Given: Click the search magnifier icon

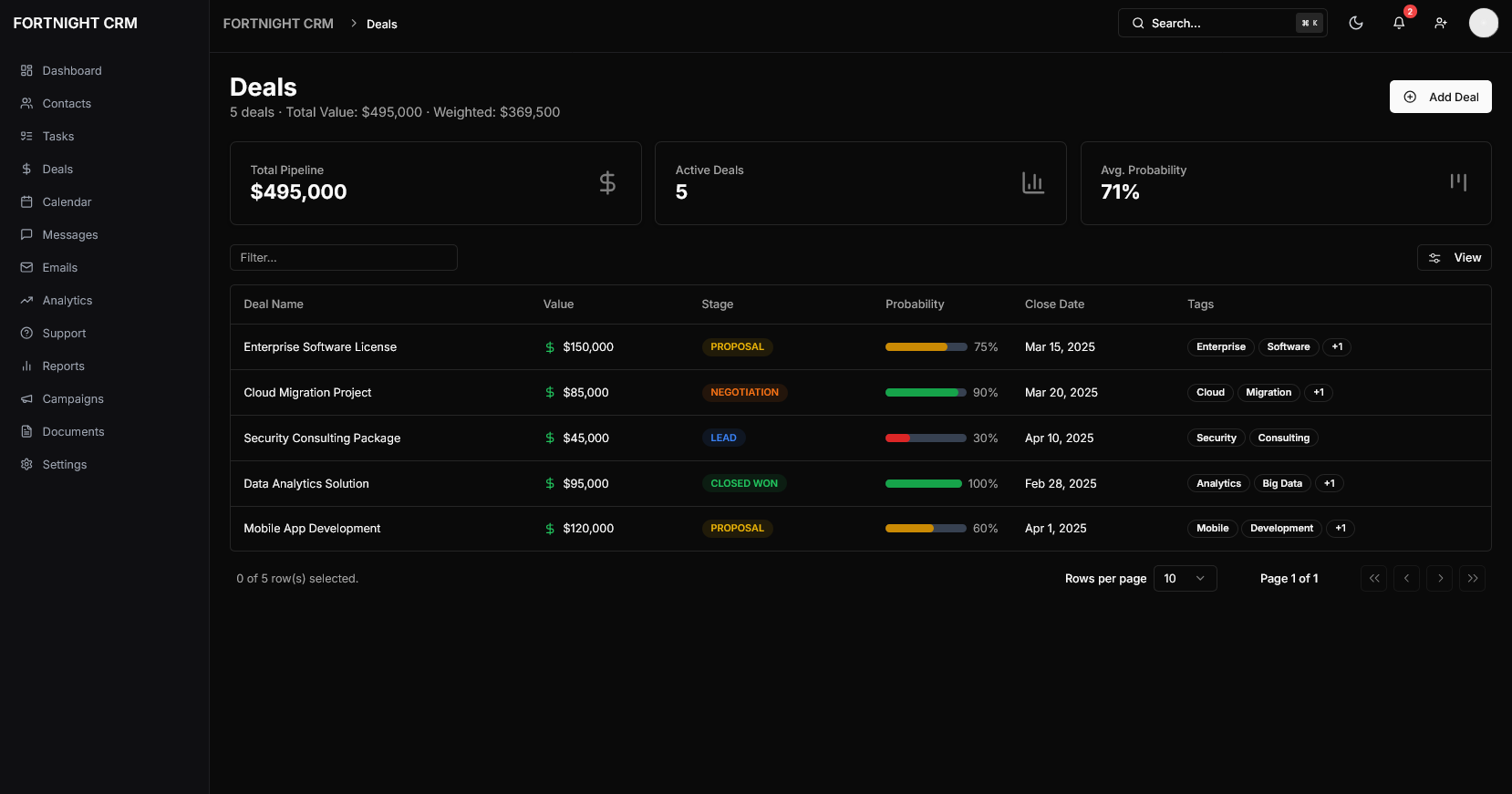Looking at the screenshot, I should click(1138, 23).
